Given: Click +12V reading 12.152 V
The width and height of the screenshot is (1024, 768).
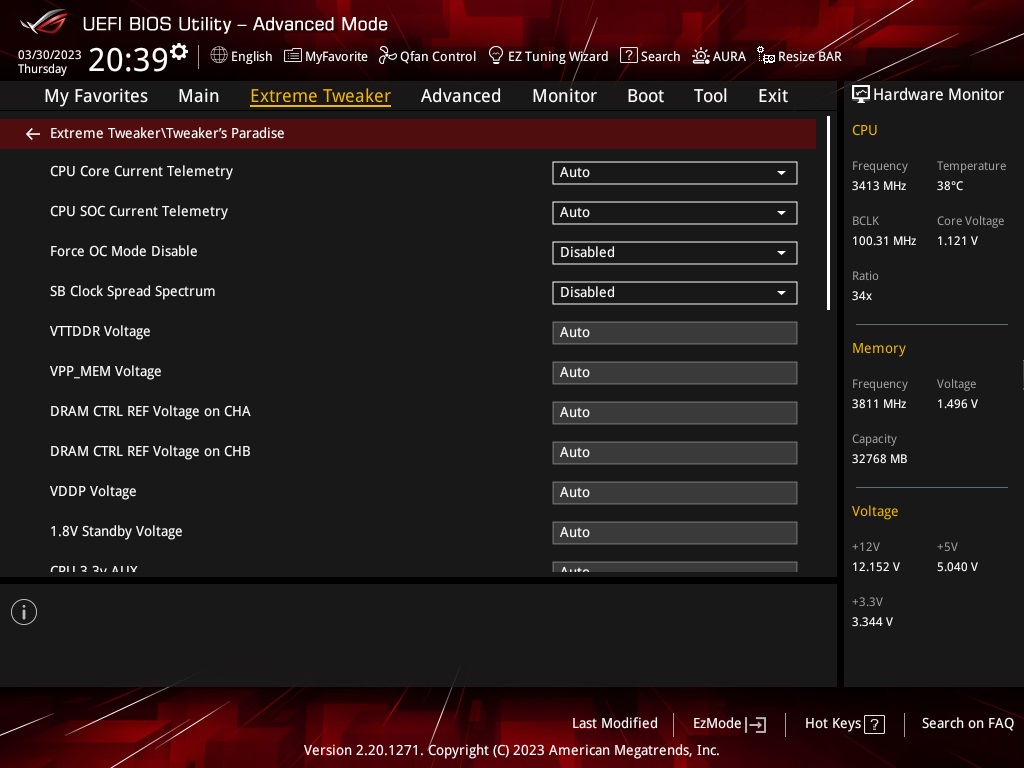Looking at the screenshot, I should pos(876,566).
